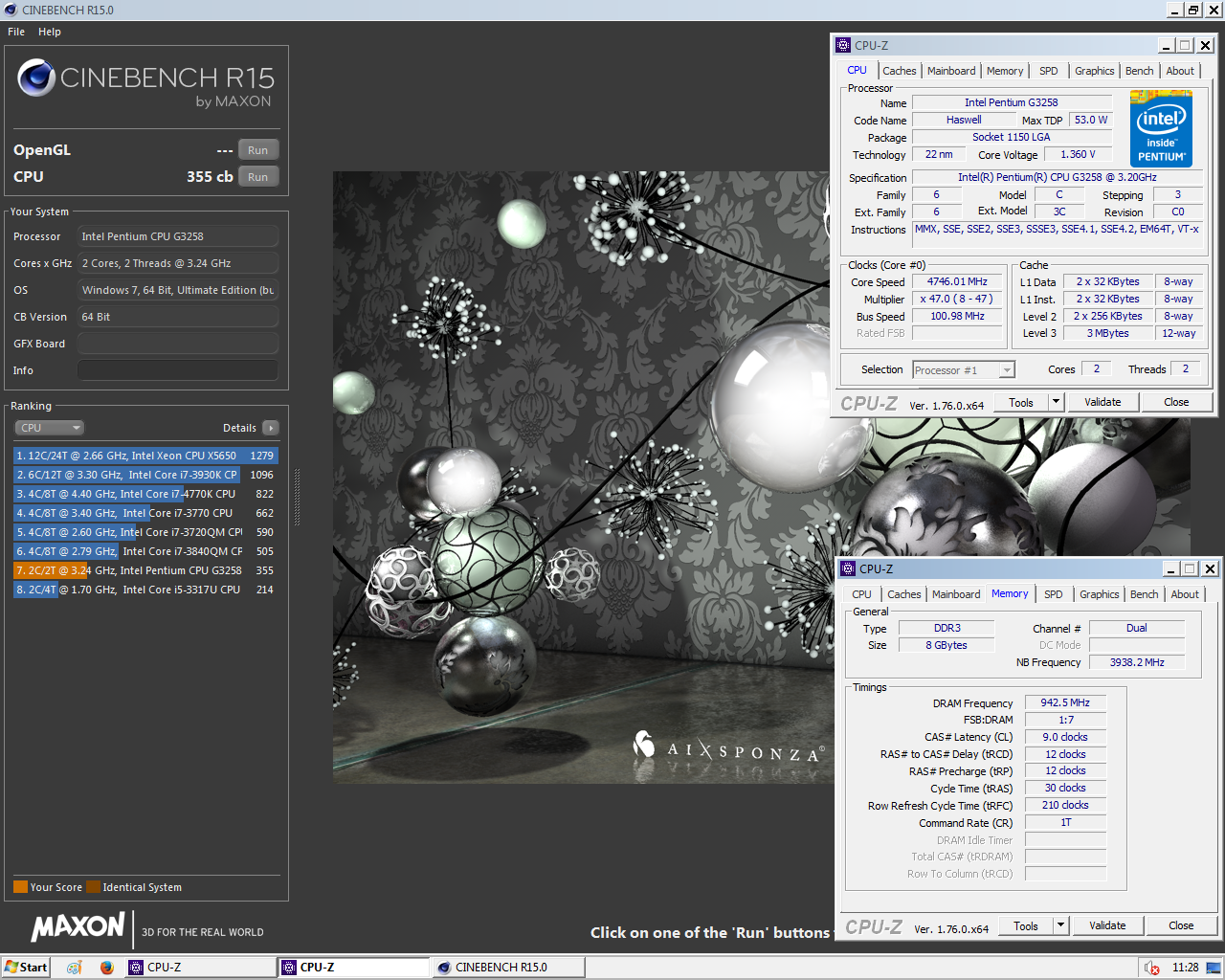The image size is (1225, 980).
Task: Click the NB Frequency value 3938.2 MHz
Action: click(x=1137, y=662)
